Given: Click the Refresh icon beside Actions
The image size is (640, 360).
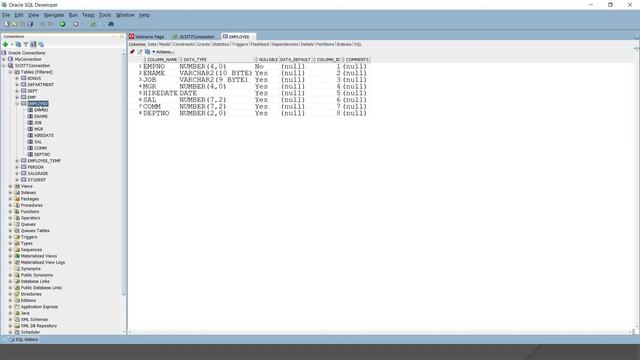Looking at the screenshot, I should 147,52.
